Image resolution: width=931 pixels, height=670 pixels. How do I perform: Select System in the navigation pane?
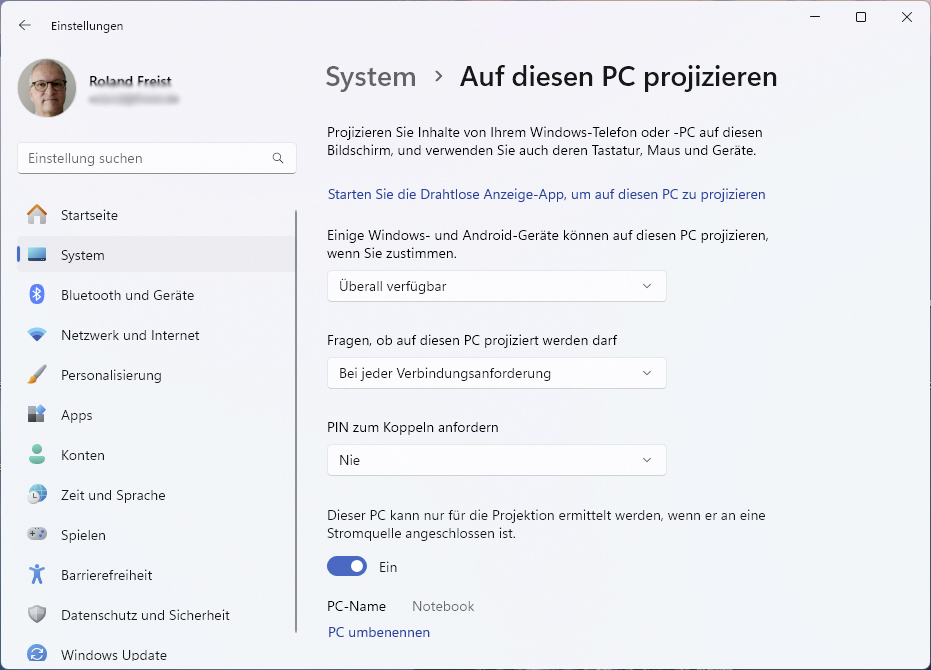(82, 255)
